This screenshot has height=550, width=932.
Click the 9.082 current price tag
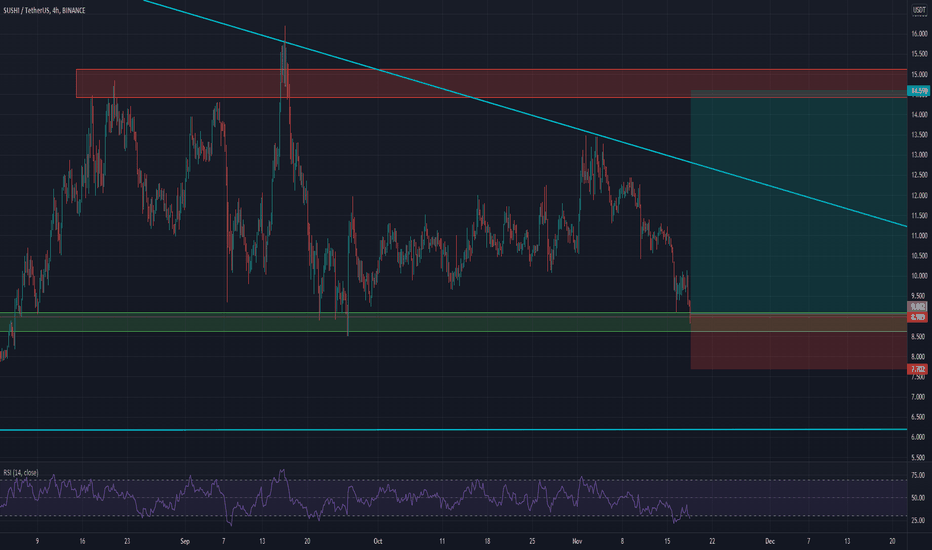(918, 306)
